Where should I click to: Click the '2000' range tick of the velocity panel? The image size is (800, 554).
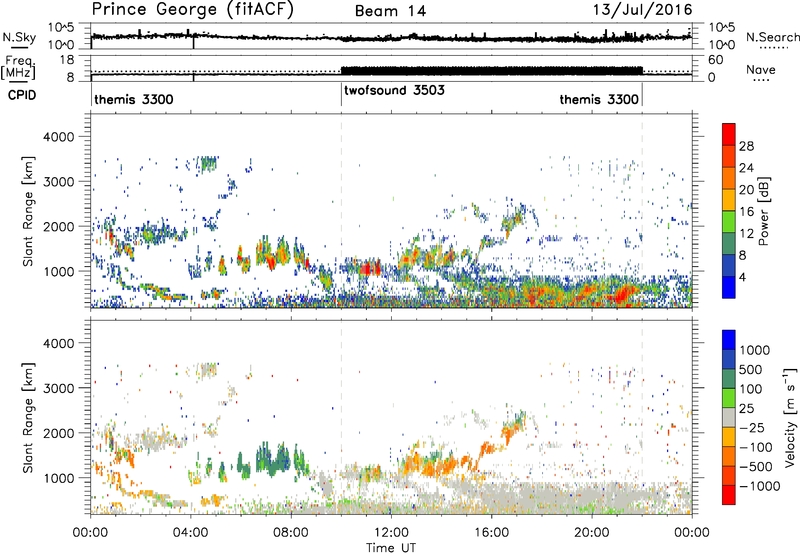(x=59, y=433)
